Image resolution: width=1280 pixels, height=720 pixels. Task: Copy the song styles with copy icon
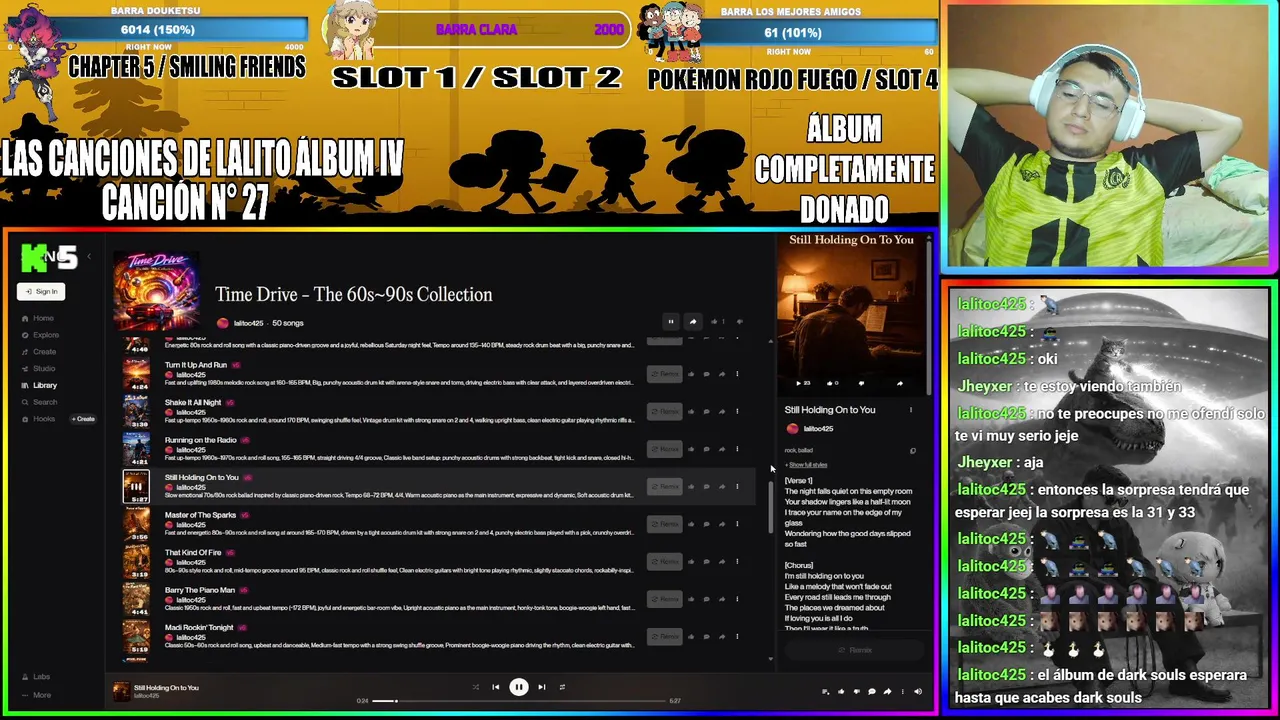(912, 451)
